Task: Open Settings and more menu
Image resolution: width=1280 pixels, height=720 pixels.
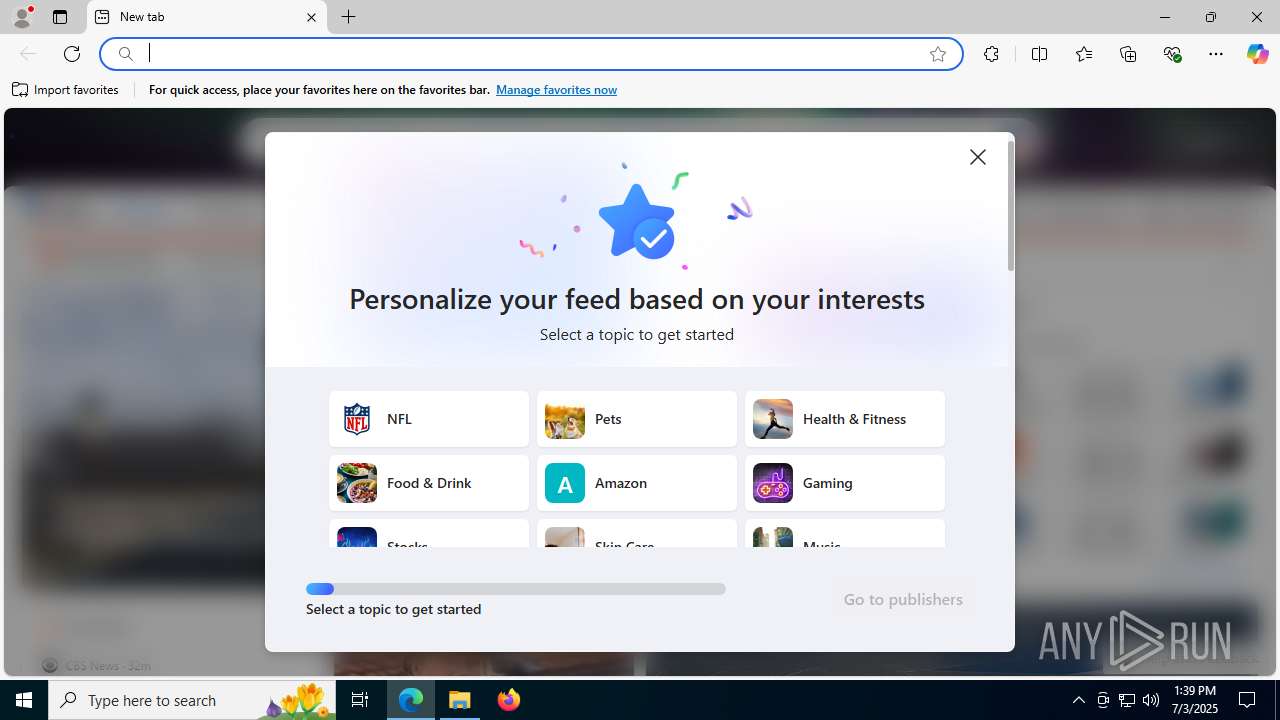Action: pyautogui.click(x=1216, y=54)
